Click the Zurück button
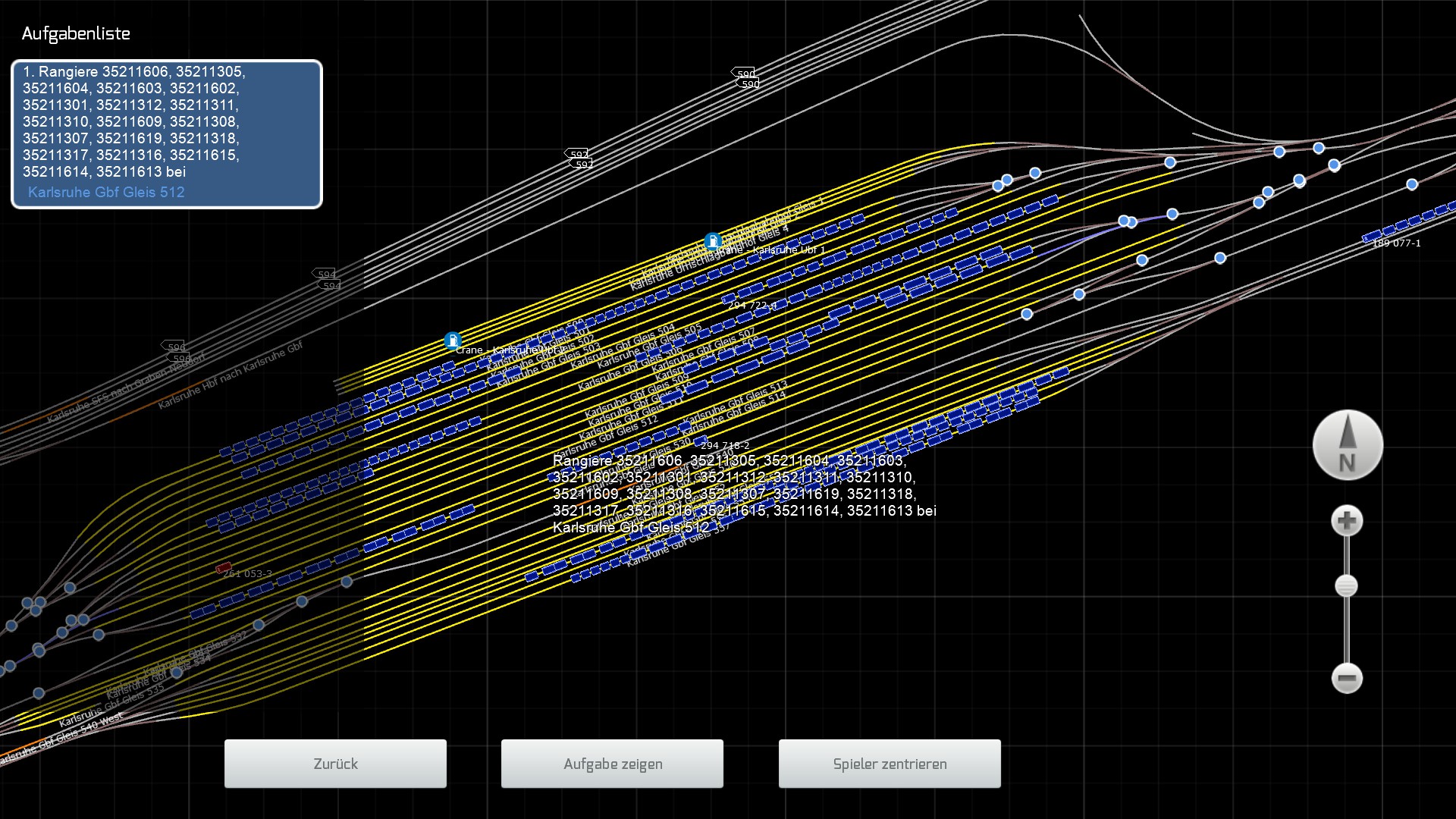The height and width of the screenshot is (819, 1456). [335, 764]
